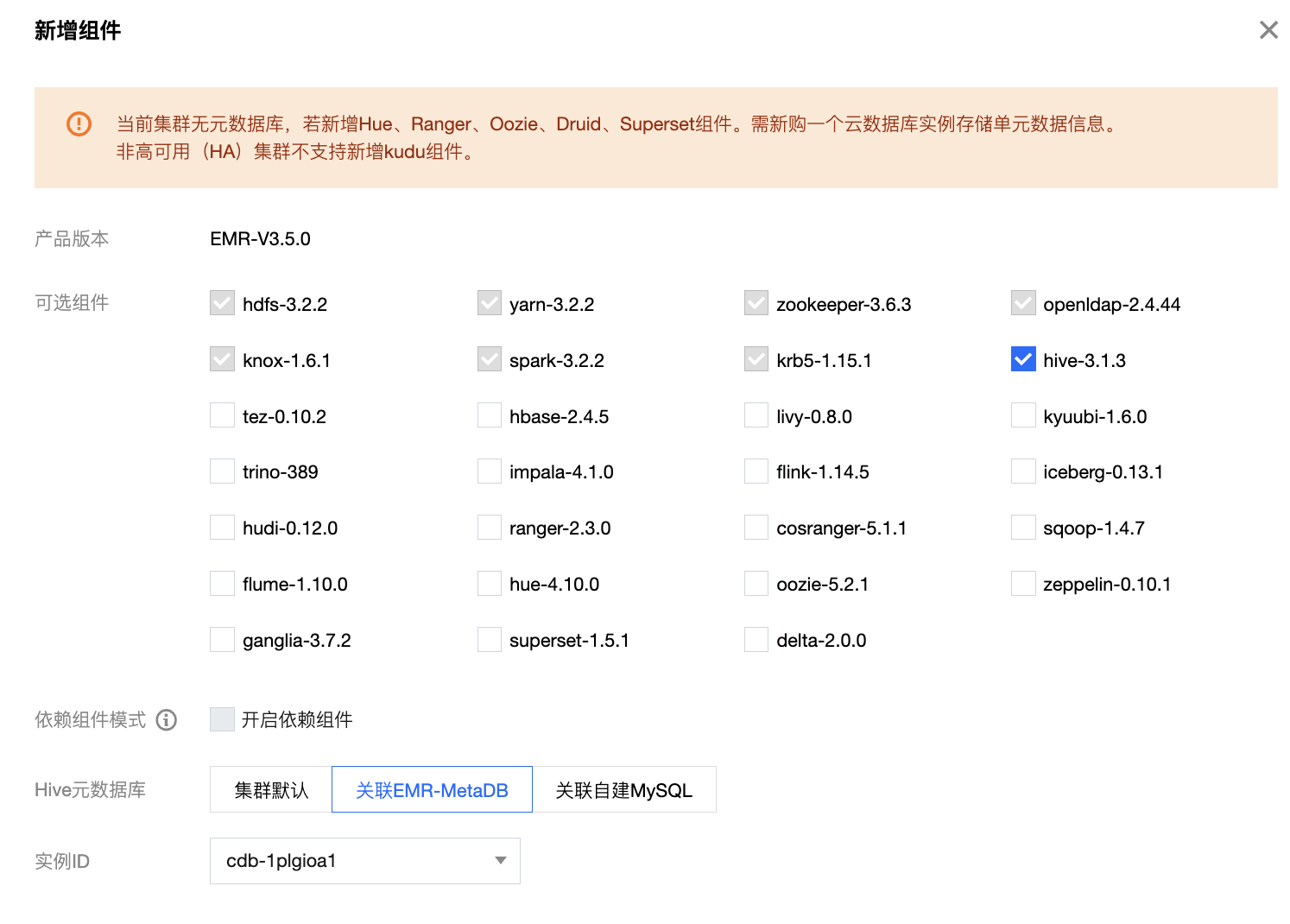The image size is (1290, 924).
Task: Click the dropdown arrow of cdb-1plgioa1
Action: click(x=500, y=861)
